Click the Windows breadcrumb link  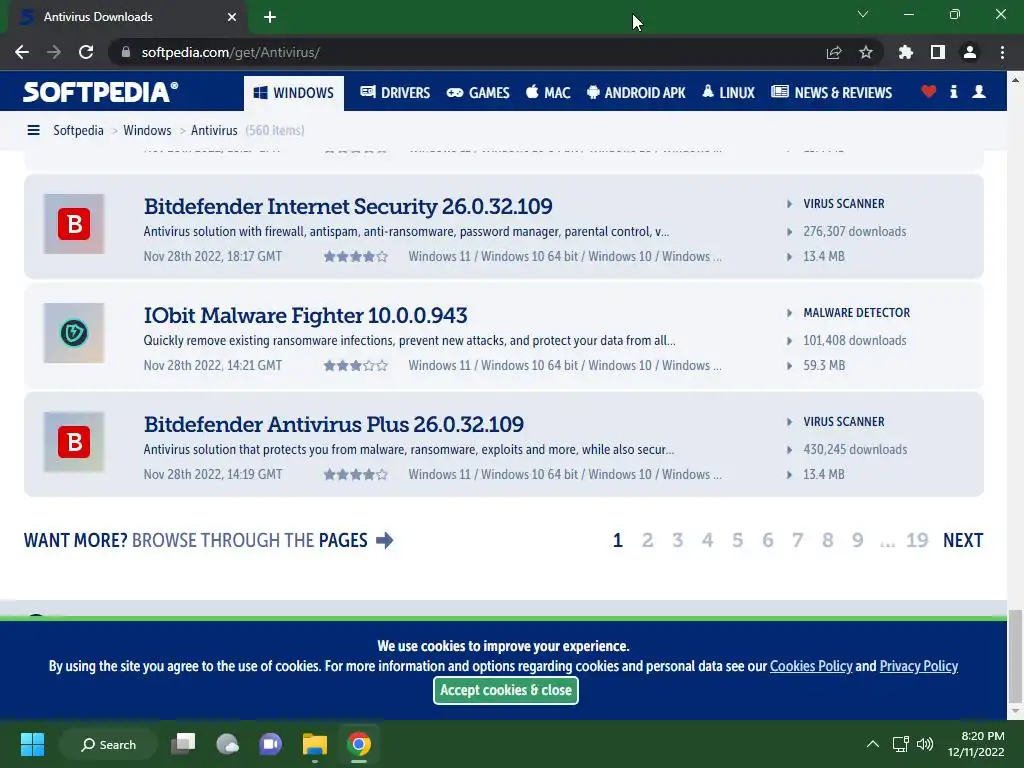147,131
